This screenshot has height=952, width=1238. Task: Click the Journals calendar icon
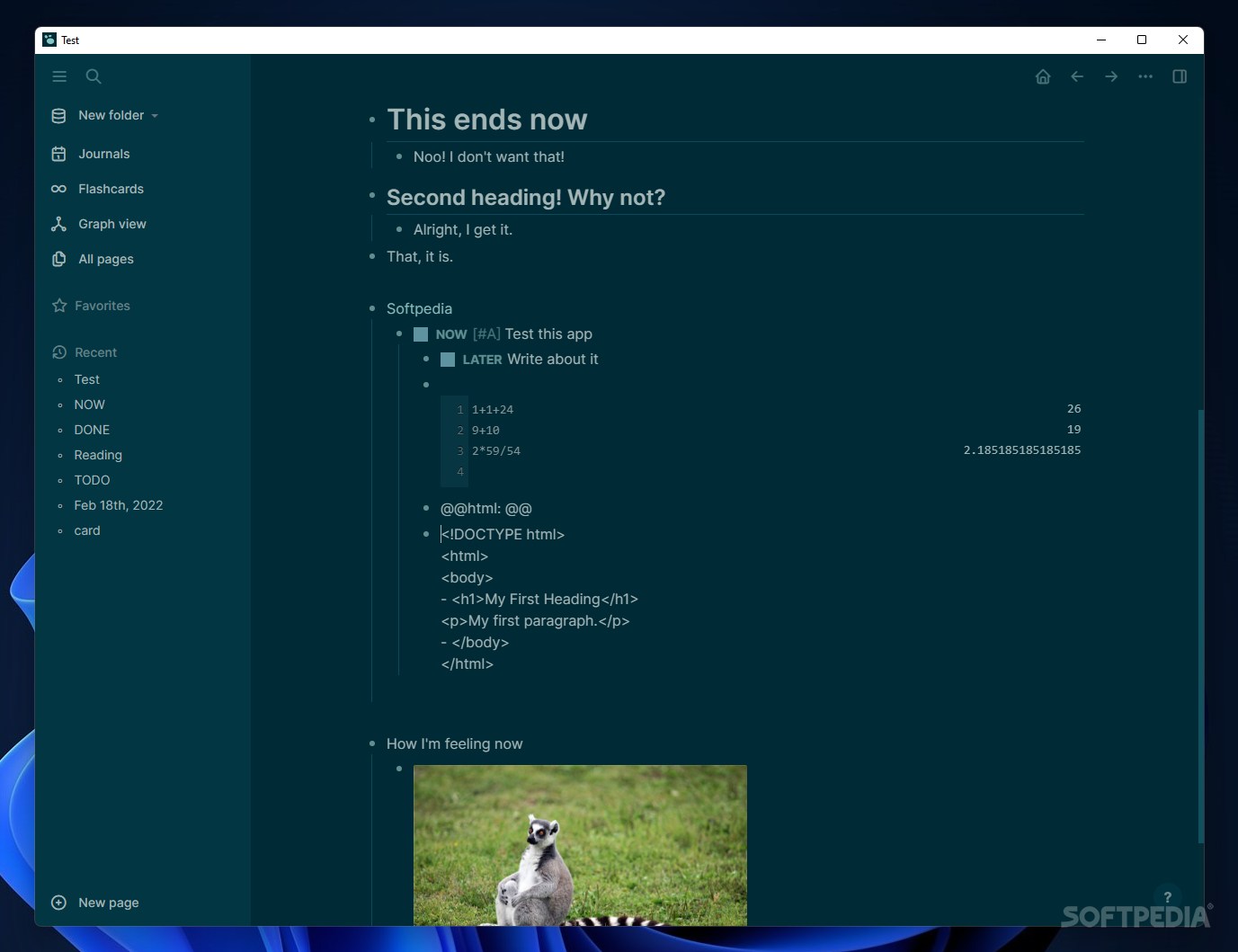point(58,154)
